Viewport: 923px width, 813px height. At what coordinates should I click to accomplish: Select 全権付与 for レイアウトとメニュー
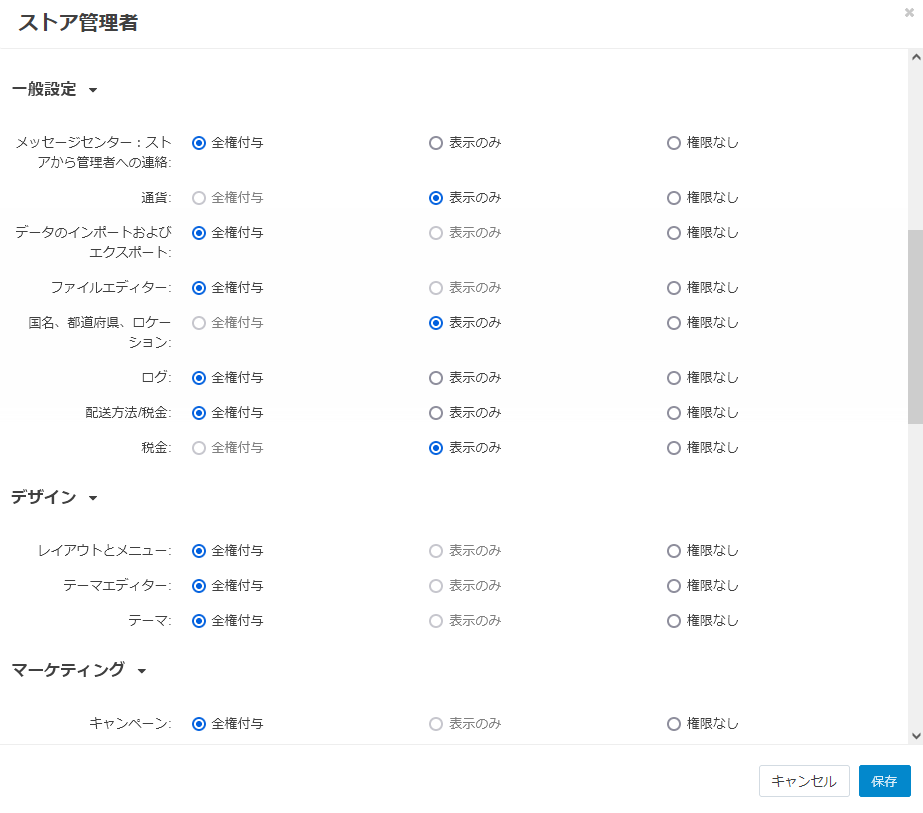(199, 551)
